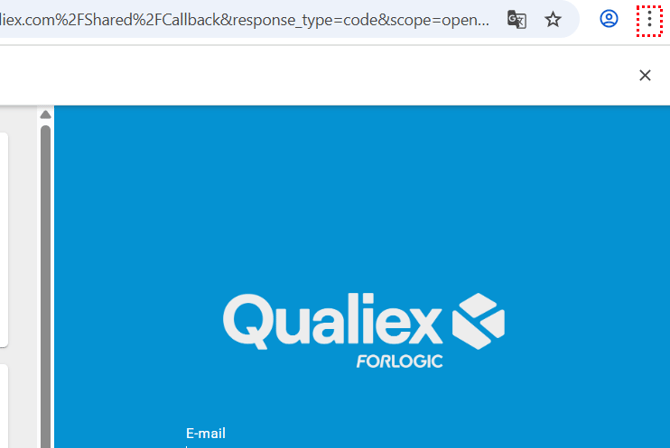
Task: Focus the E-mail input field
Action: 363,446
